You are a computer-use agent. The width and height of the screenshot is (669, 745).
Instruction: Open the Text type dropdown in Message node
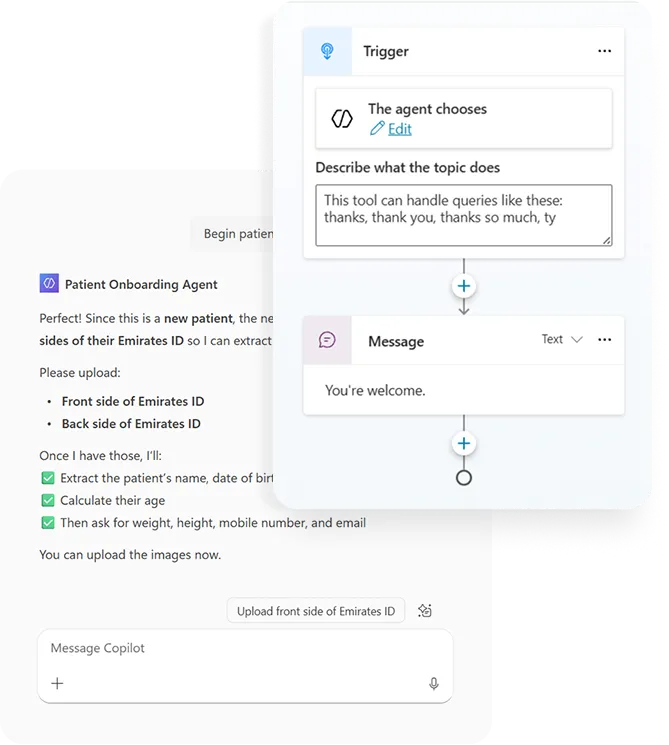pyautogui.click(x=562, y=339)
